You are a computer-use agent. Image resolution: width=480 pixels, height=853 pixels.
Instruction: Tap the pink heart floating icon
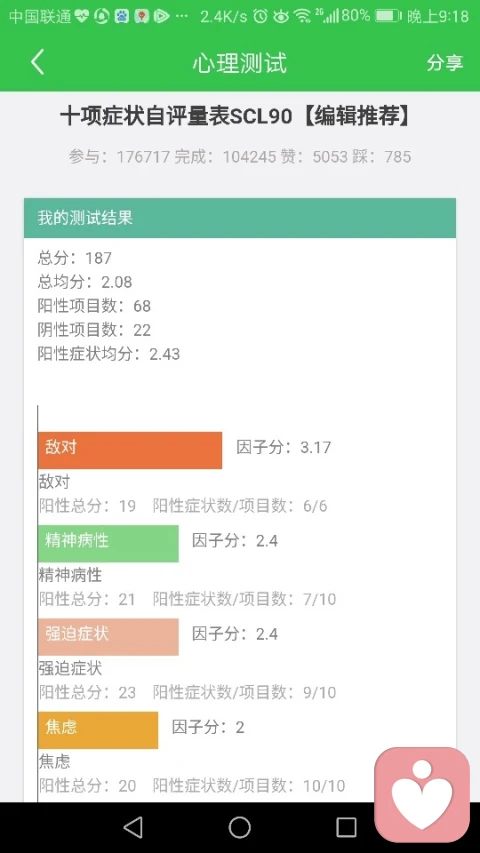pos(422,794)
